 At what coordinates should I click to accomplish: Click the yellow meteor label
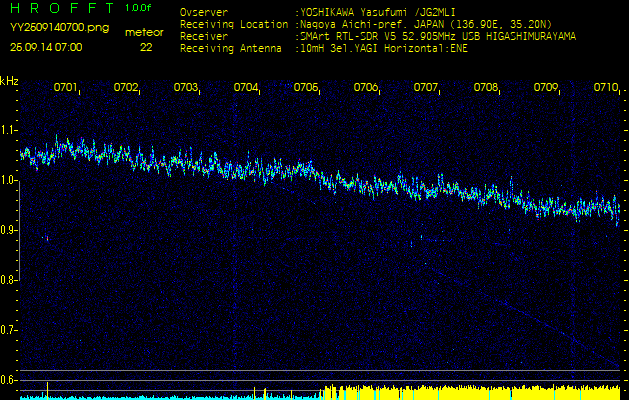pos(144,32)
